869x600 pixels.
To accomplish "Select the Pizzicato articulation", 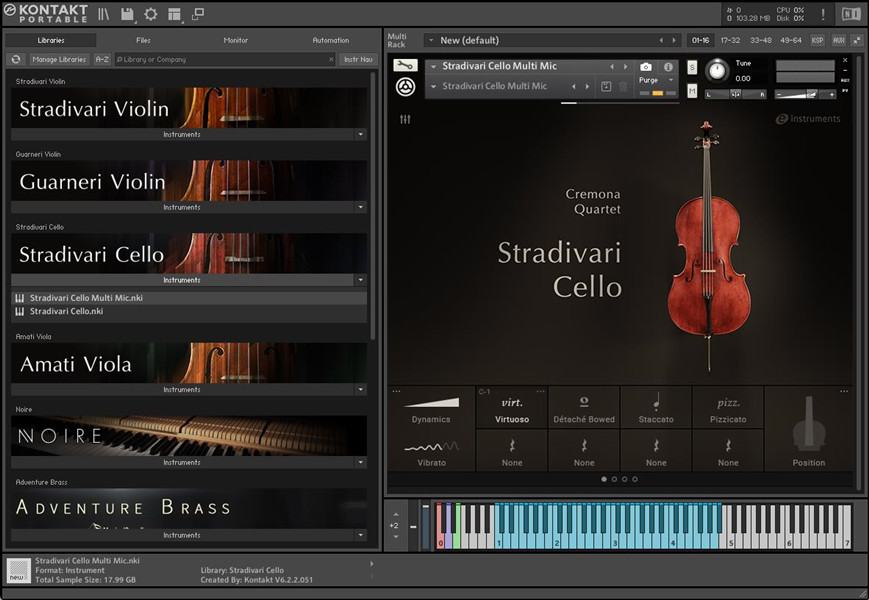I will point(728,408).
